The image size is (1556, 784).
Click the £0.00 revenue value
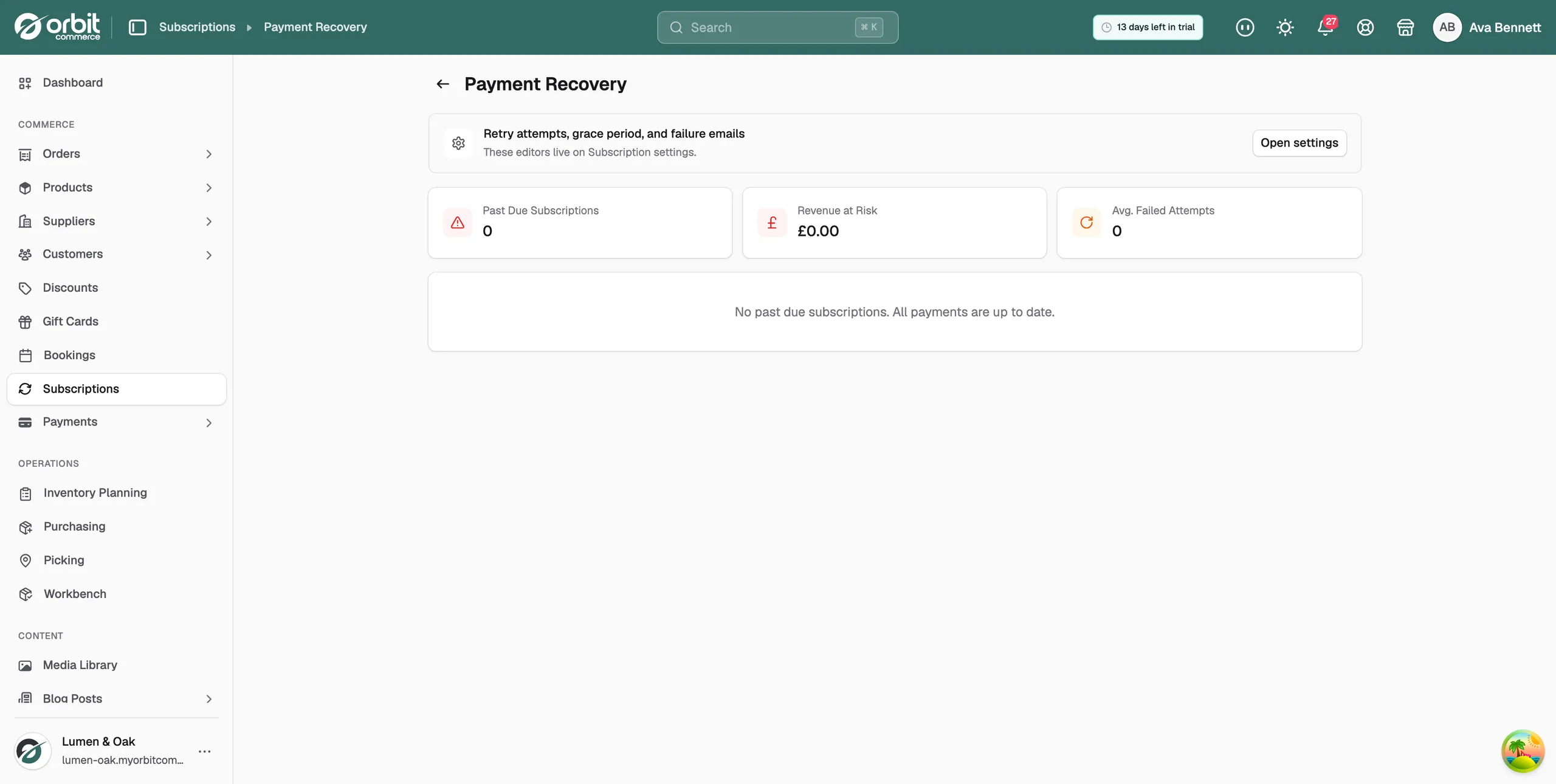pos(818,232)
